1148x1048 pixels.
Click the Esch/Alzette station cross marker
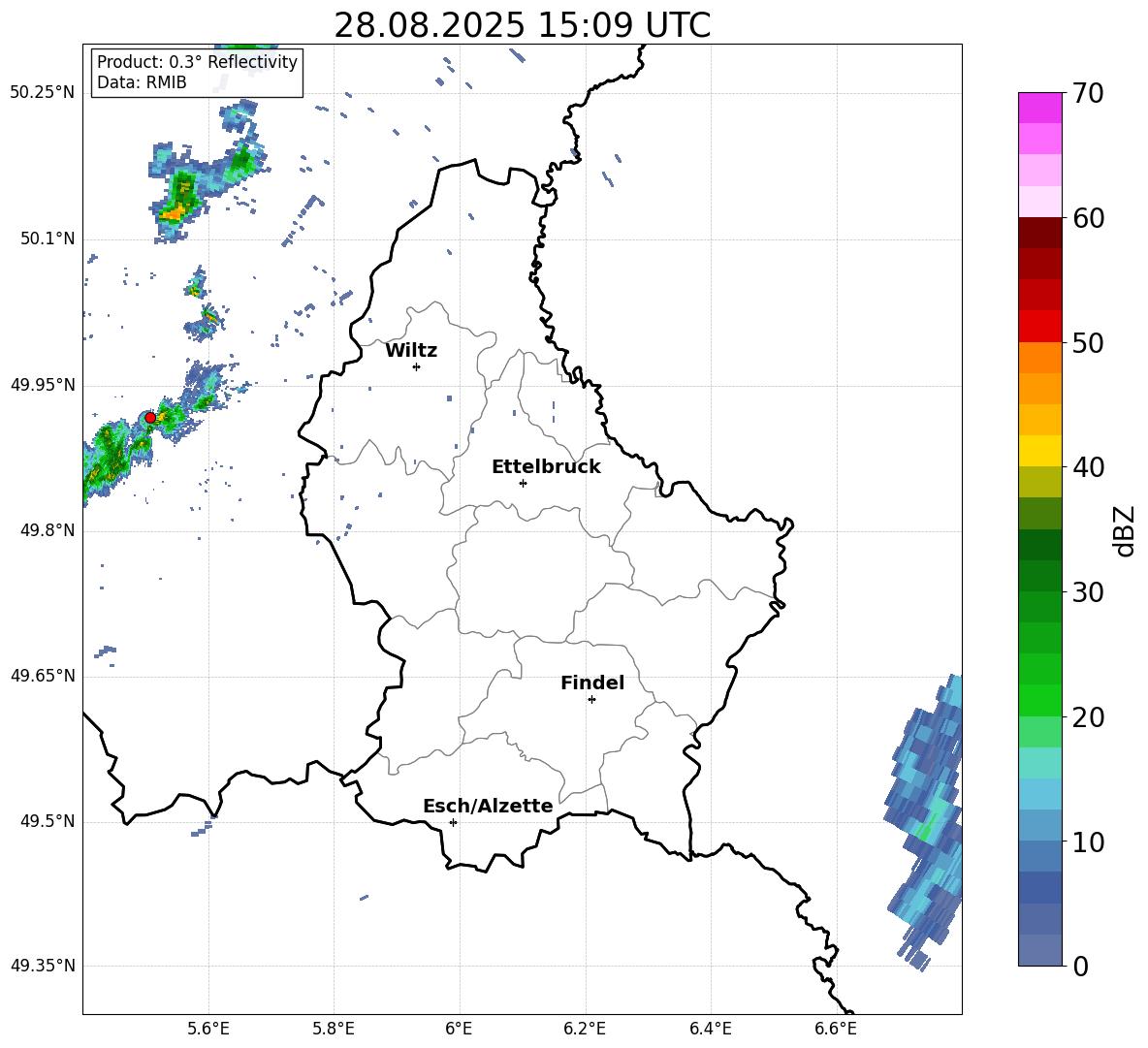click(453, 822)
